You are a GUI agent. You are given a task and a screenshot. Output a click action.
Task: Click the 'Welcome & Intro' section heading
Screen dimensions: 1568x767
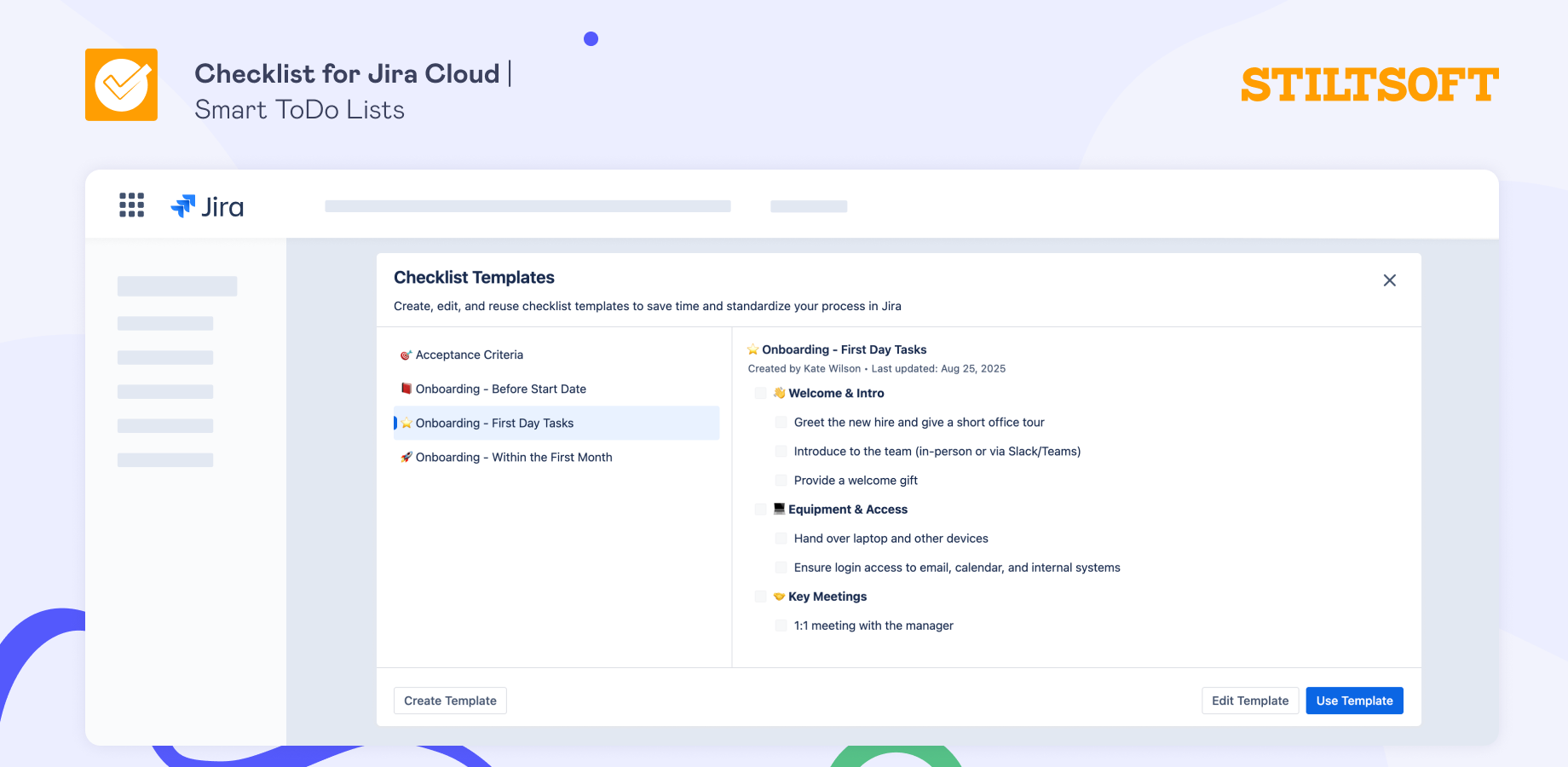point(836,393)
